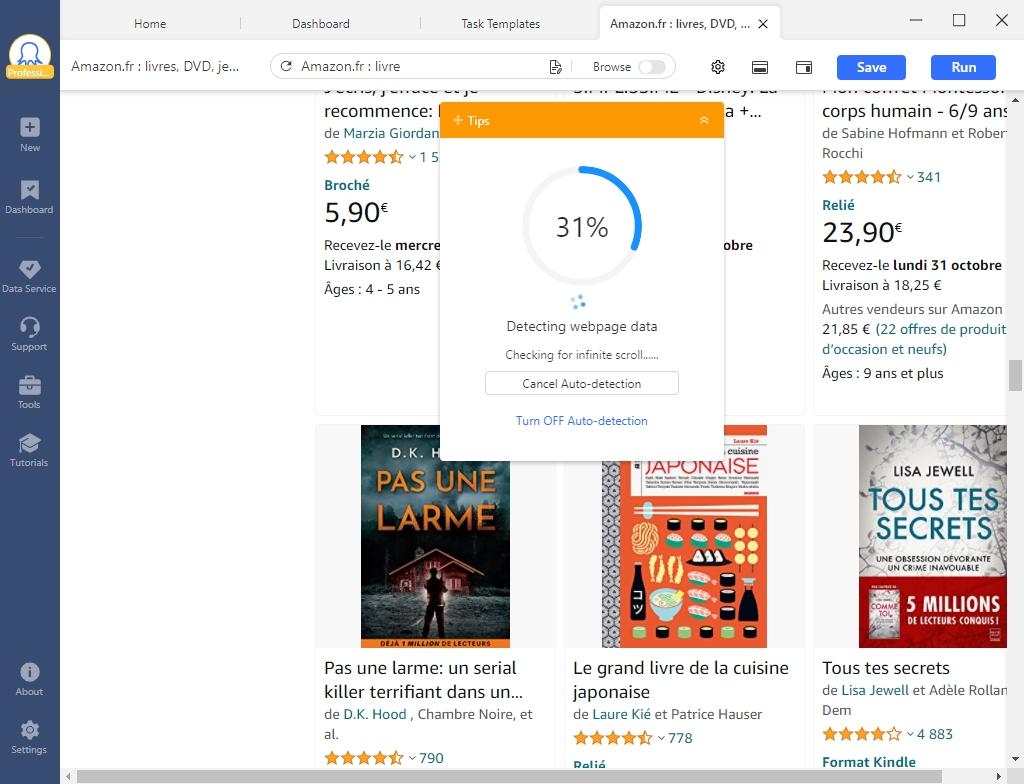Click the bottom panel layout icon
The height and width of the screenshot is (784, 1024).
(x=760, y=67)
